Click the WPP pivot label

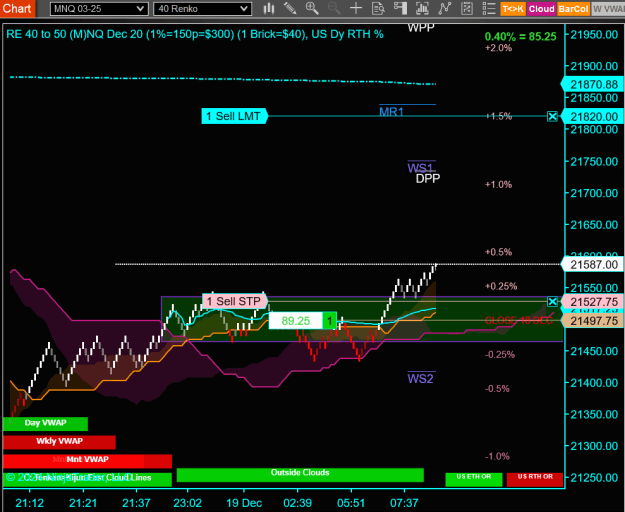[x=421, y=28]
